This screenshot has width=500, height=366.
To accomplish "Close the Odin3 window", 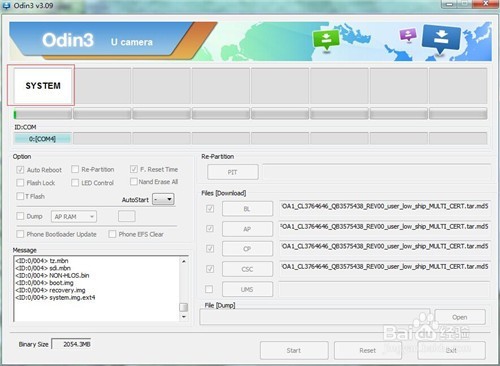I will 486,4.
